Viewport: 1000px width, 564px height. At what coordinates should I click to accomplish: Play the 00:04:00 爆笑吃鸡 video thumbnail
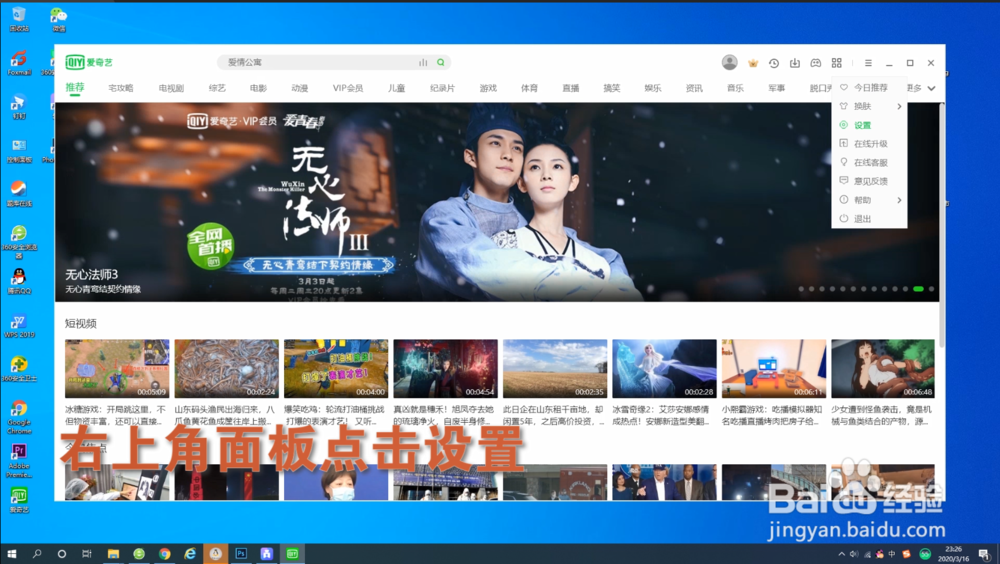(336, 368)
